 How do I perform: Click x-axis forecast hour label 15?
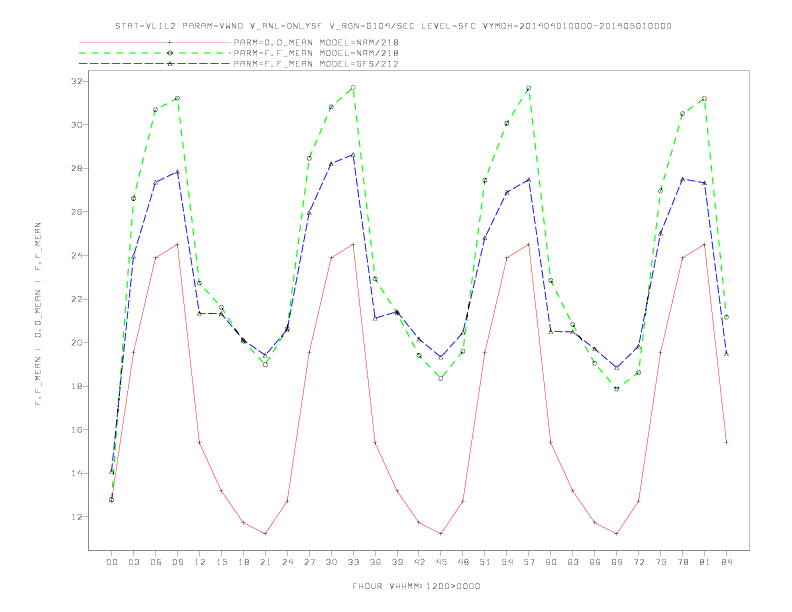[x=221, y=562]
